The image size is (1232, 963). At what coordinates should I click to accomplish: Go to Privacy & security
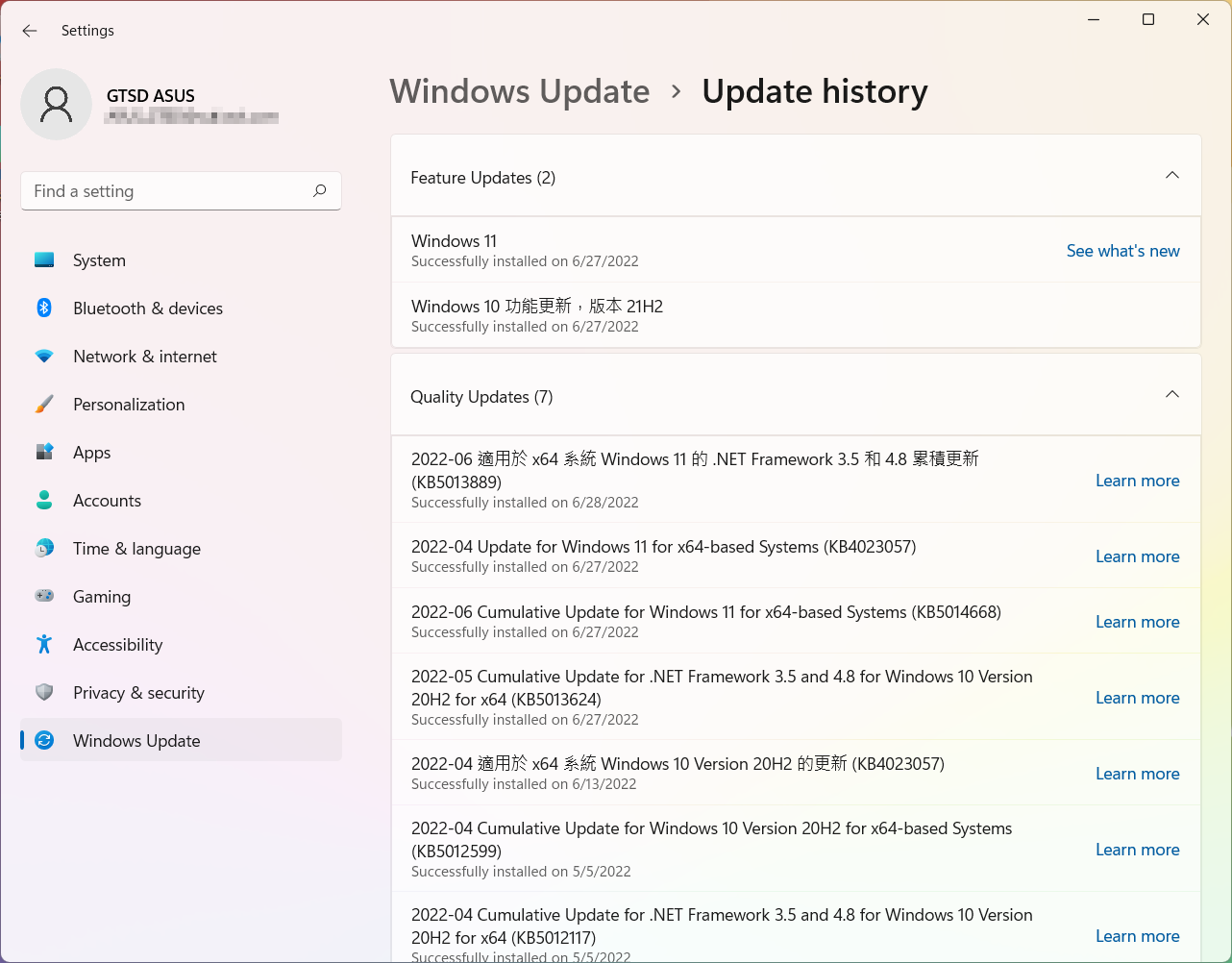pos(181,692)
